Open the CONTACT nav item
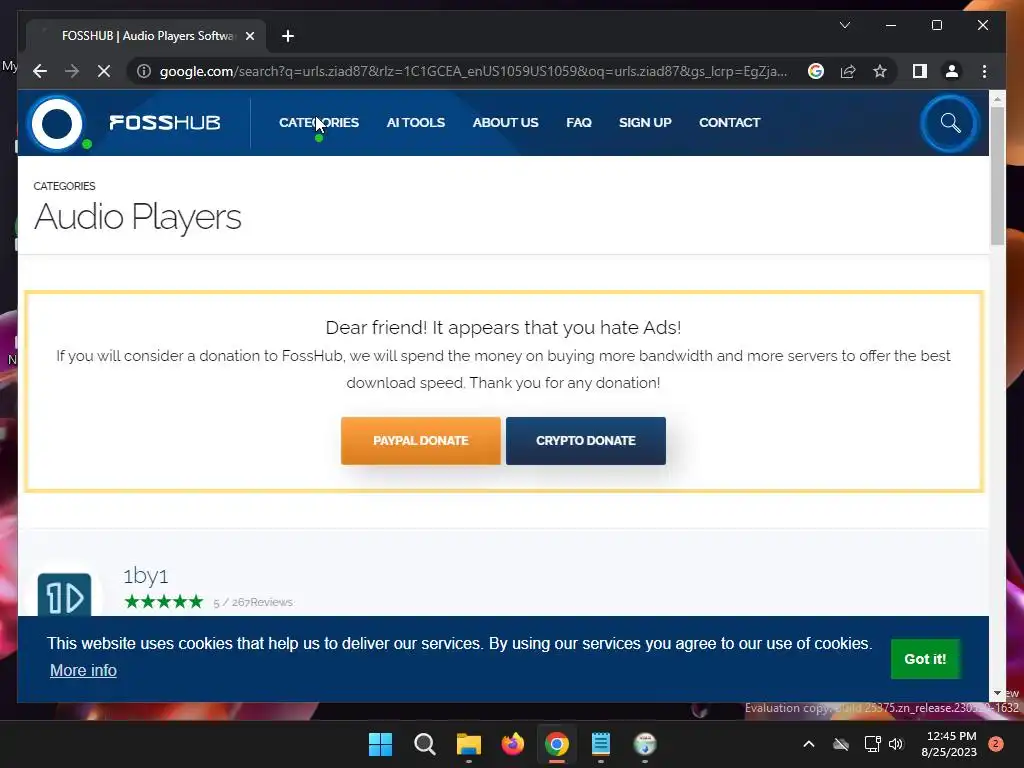Image resolution: width=1024 pixels, height=768 pixels. [x=729, y=122]
